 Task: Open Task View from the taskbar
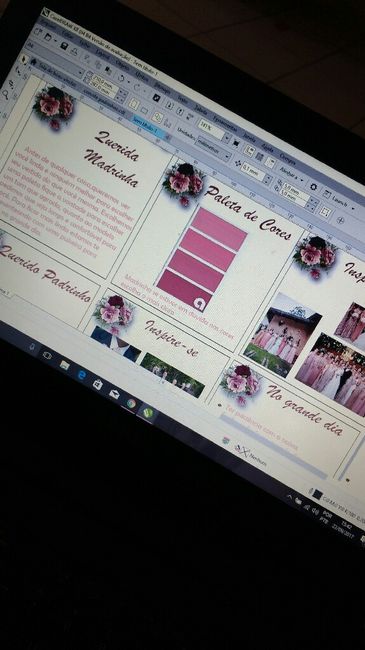click(47, 356)
